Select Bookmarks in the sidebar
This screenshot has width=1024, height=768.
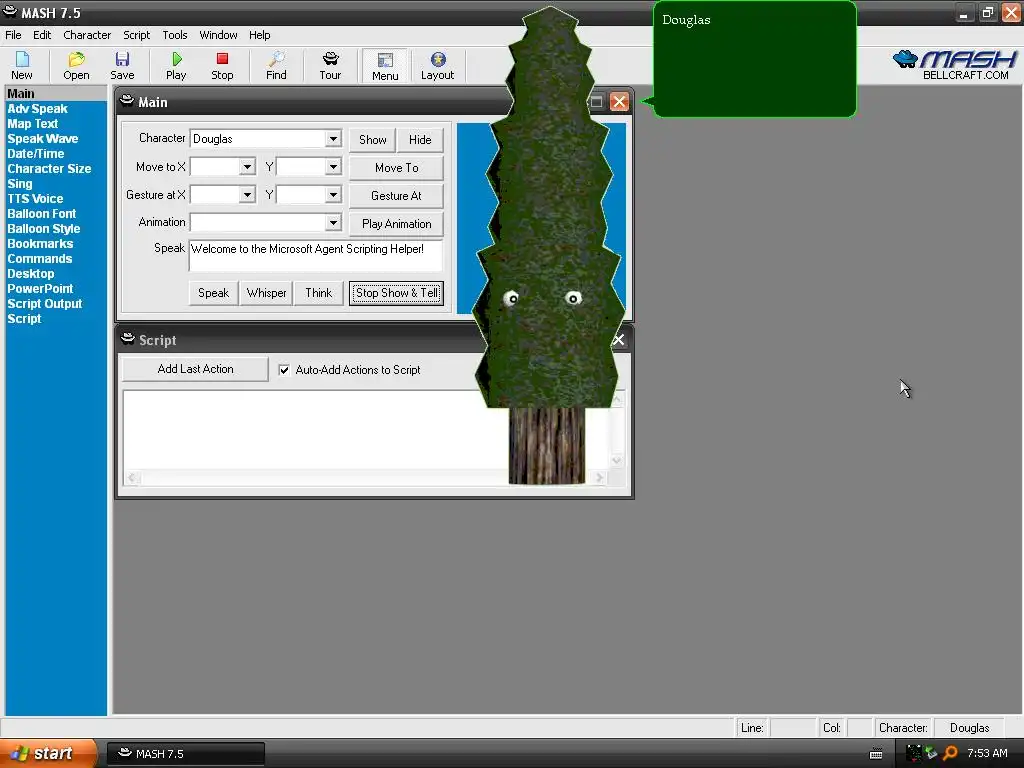40,244
